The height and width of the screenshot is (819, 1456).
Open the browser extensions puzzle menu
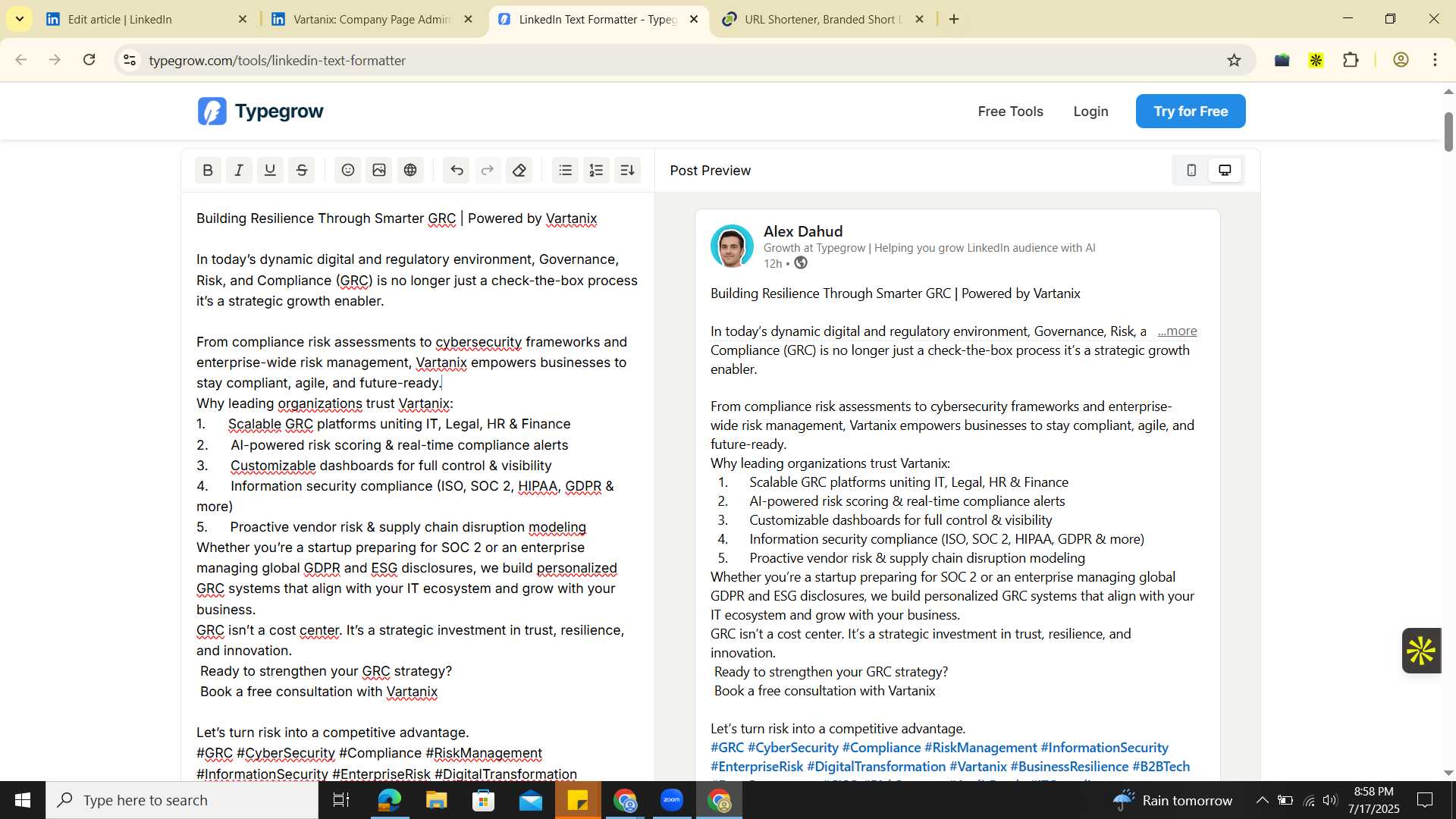pyautogui.click(x=1351, y=60)
